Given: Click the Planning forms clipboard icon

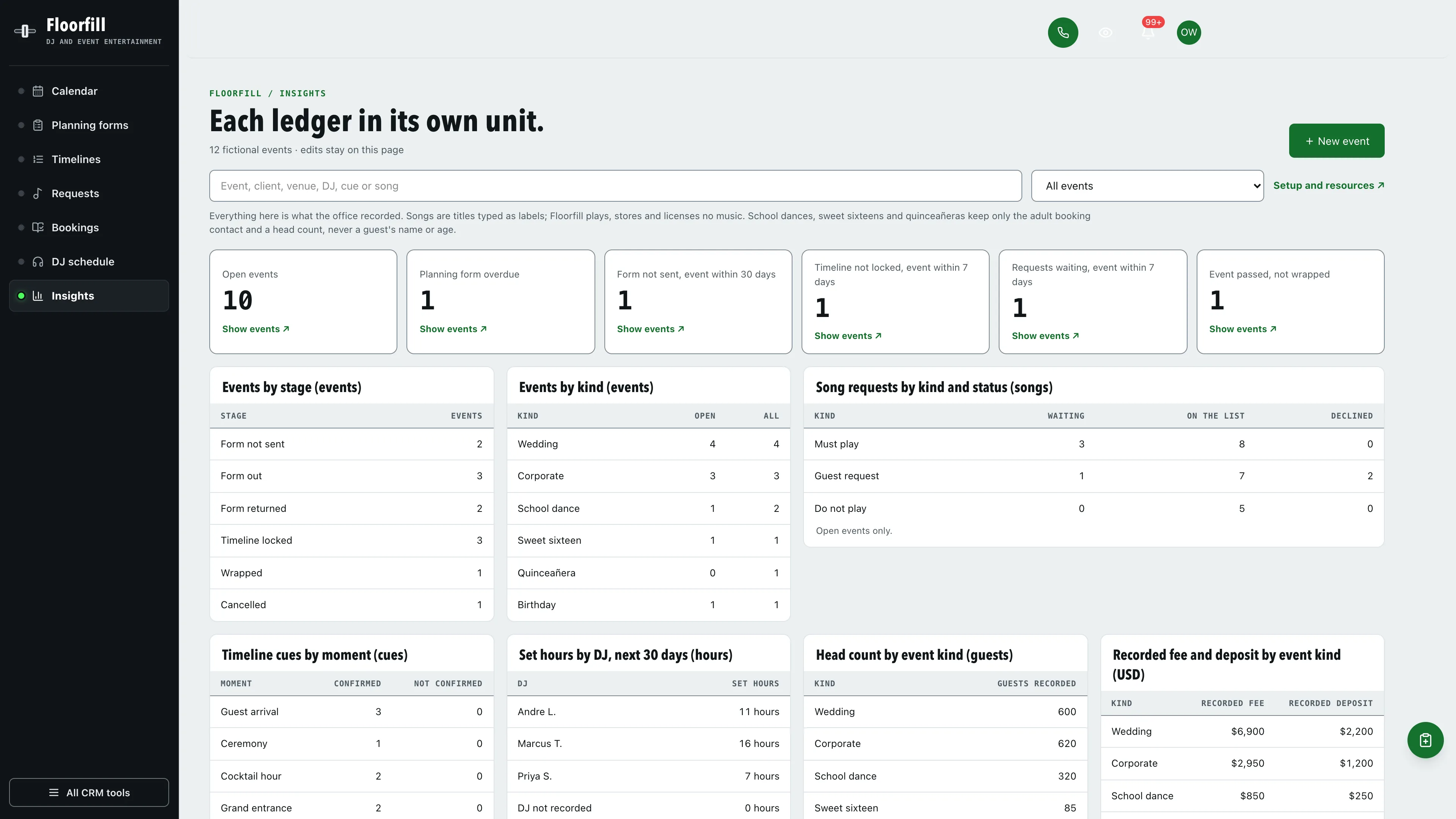Looking at the screenshot, I should 38,125.
